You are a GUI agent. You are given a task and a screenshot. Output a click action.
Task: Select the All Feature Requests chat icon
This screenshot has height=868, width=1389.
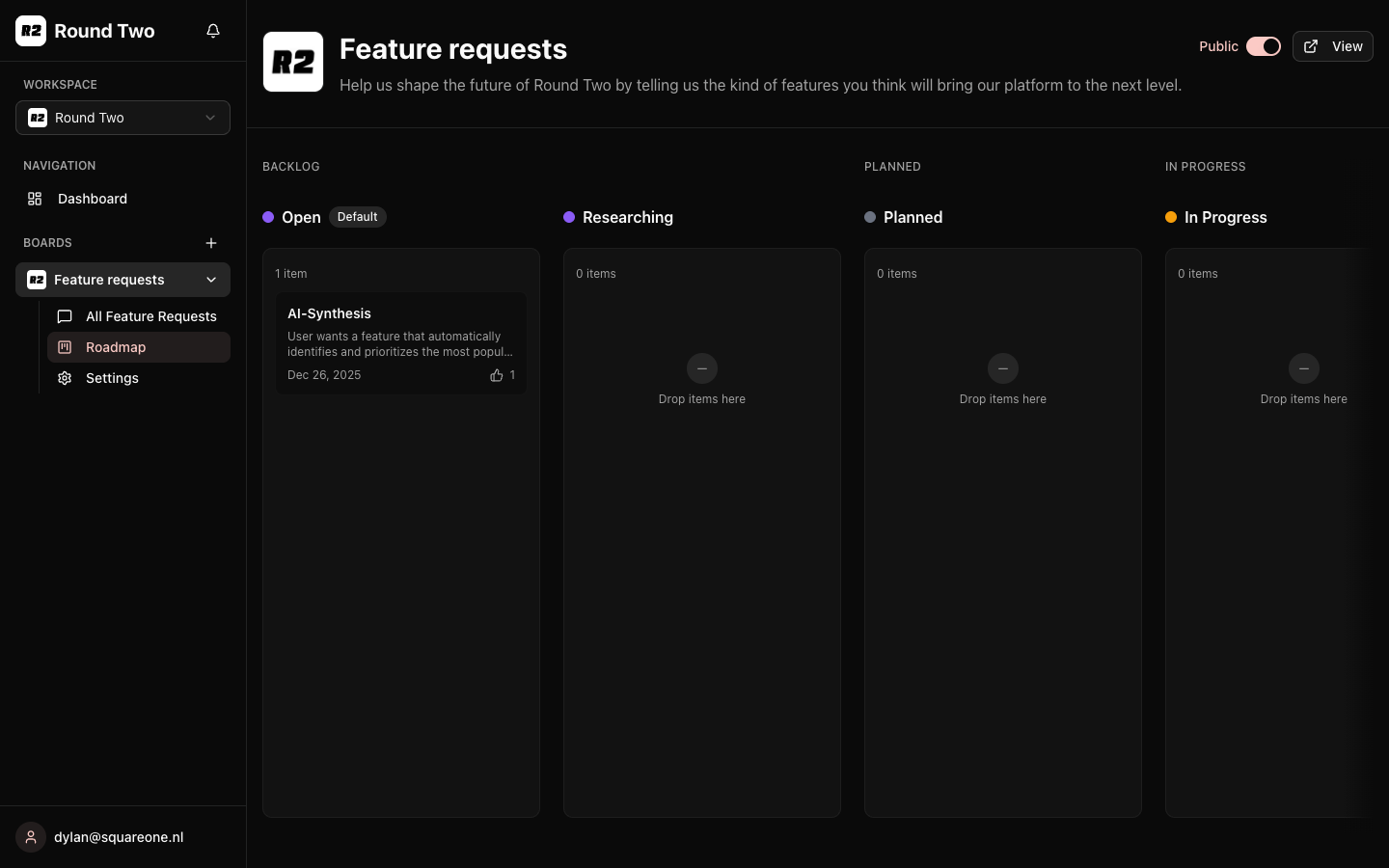pos(64,316)
